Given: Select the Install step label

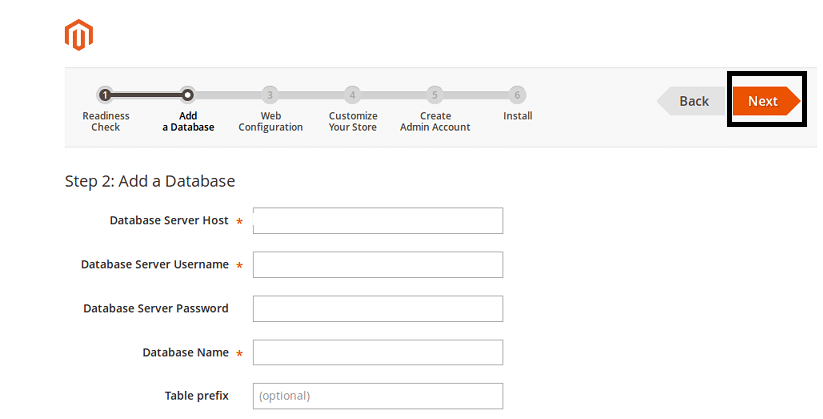Looking at the screenshot, I should point(518,116).
